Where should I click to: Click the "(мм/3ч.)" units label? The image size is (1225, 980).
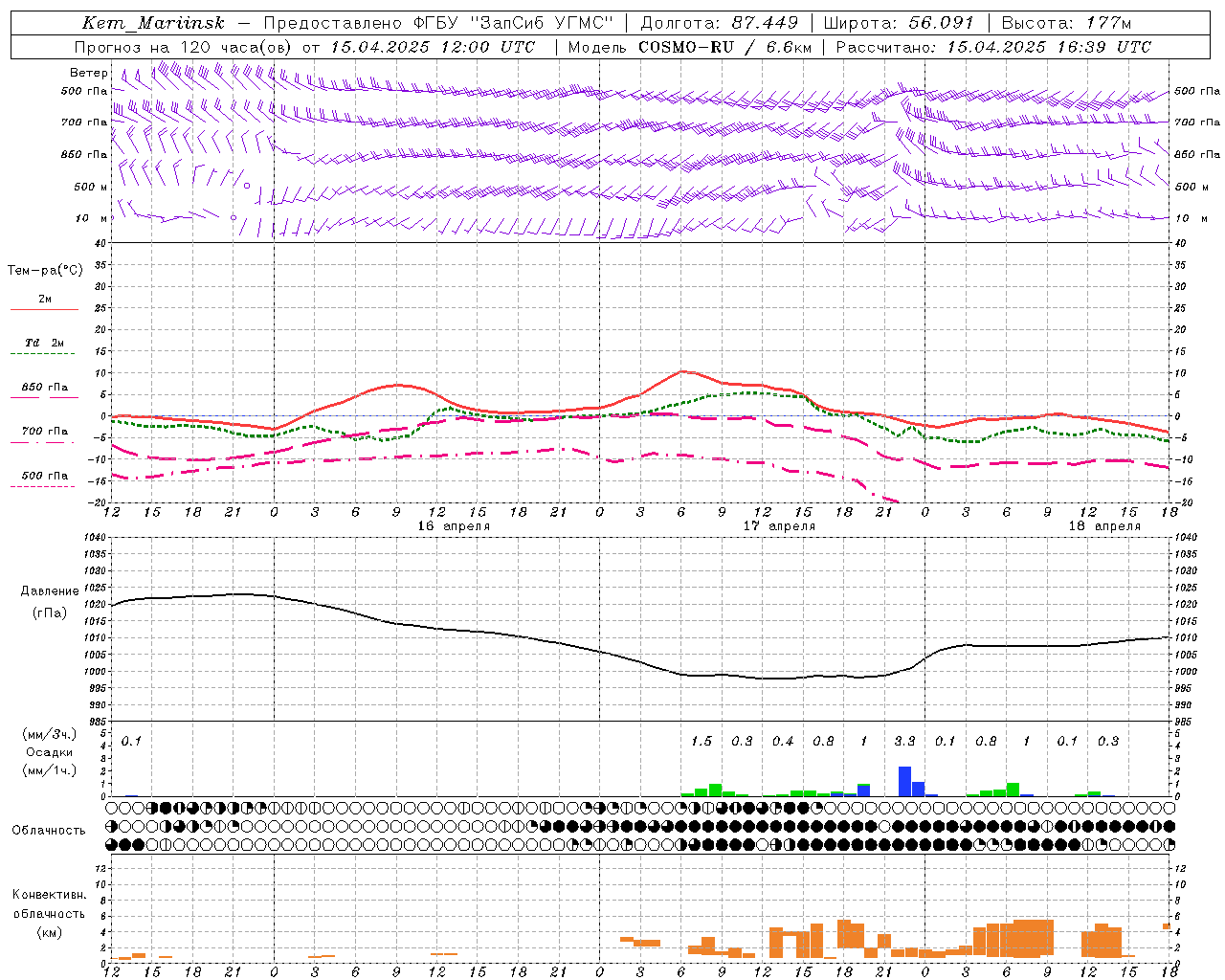pyautogui.click(x=49, y=734)
